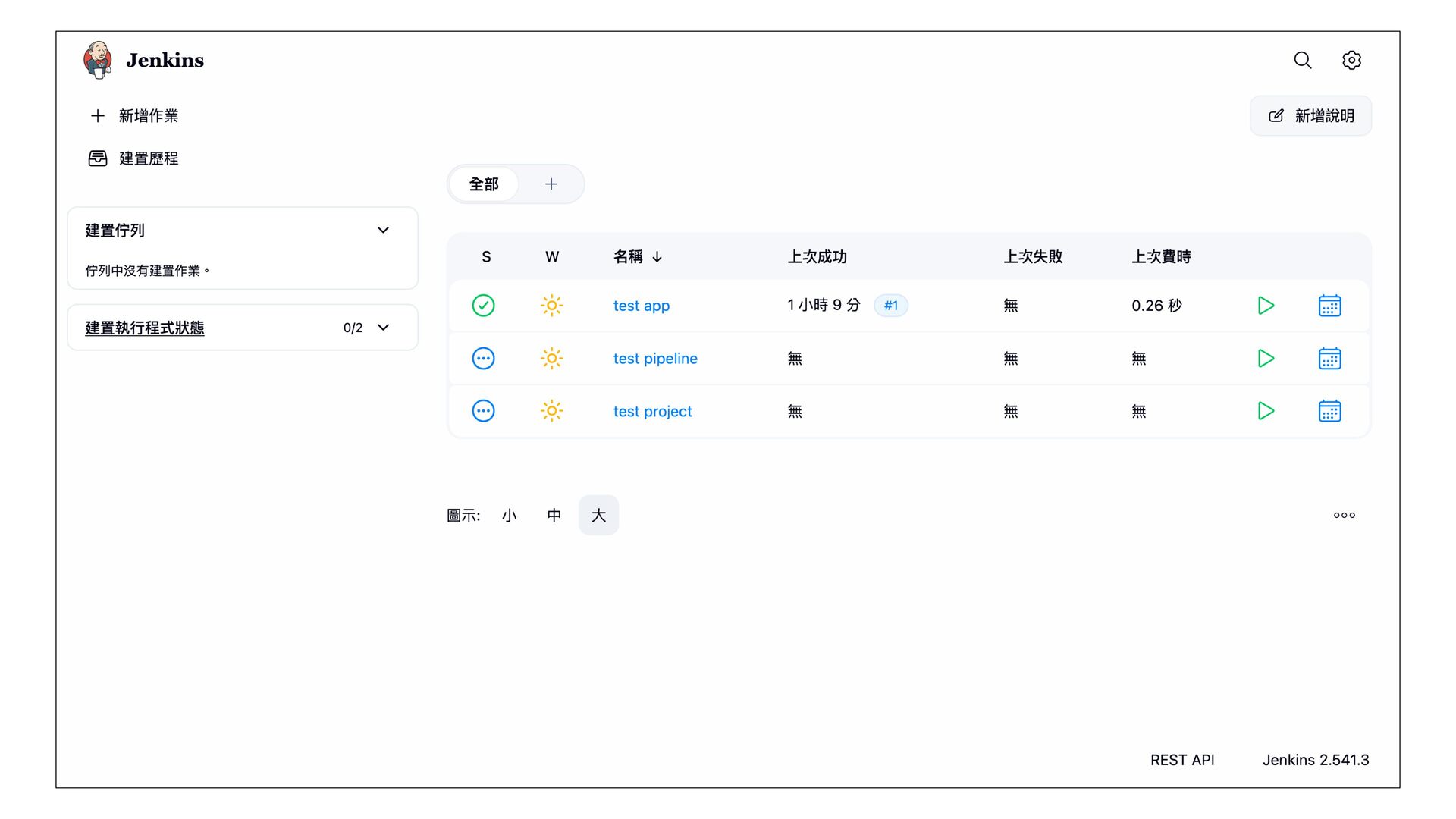This screenshot has width=1456, height=819.
Task: Switch to the 全部 view tab
Action: [x=484, y=184]
